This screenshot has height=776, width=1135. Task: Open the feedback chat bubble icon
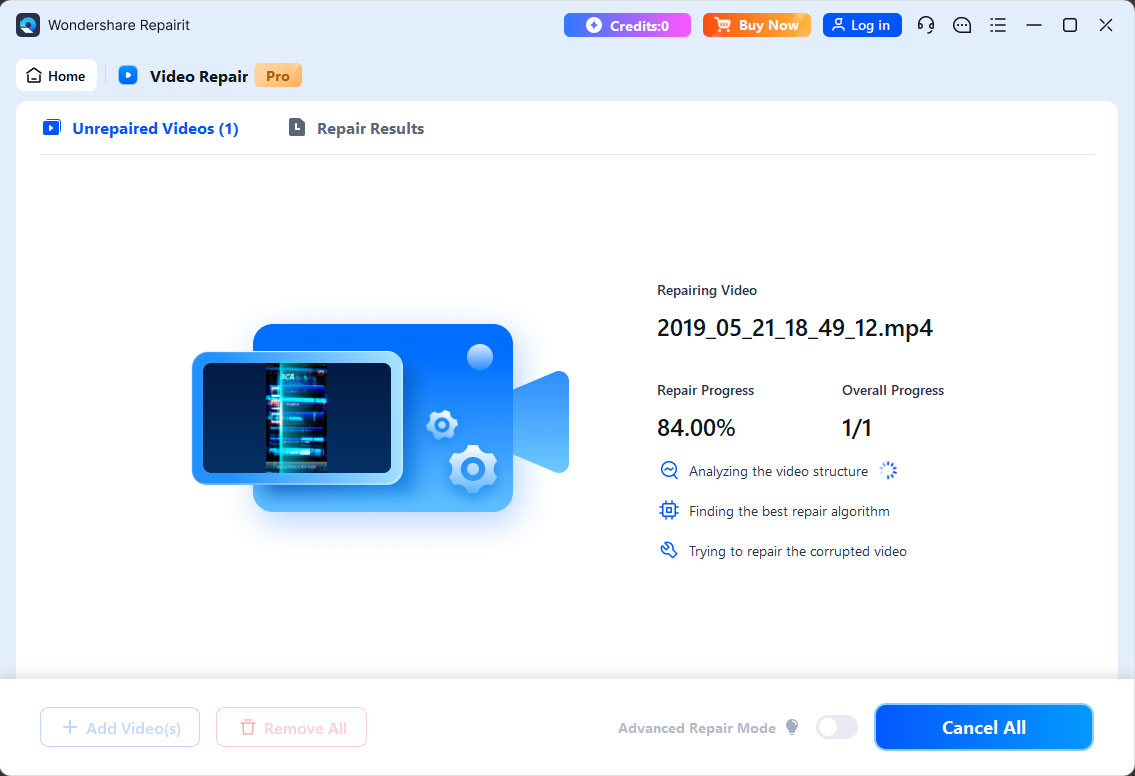tap(962, 25)
